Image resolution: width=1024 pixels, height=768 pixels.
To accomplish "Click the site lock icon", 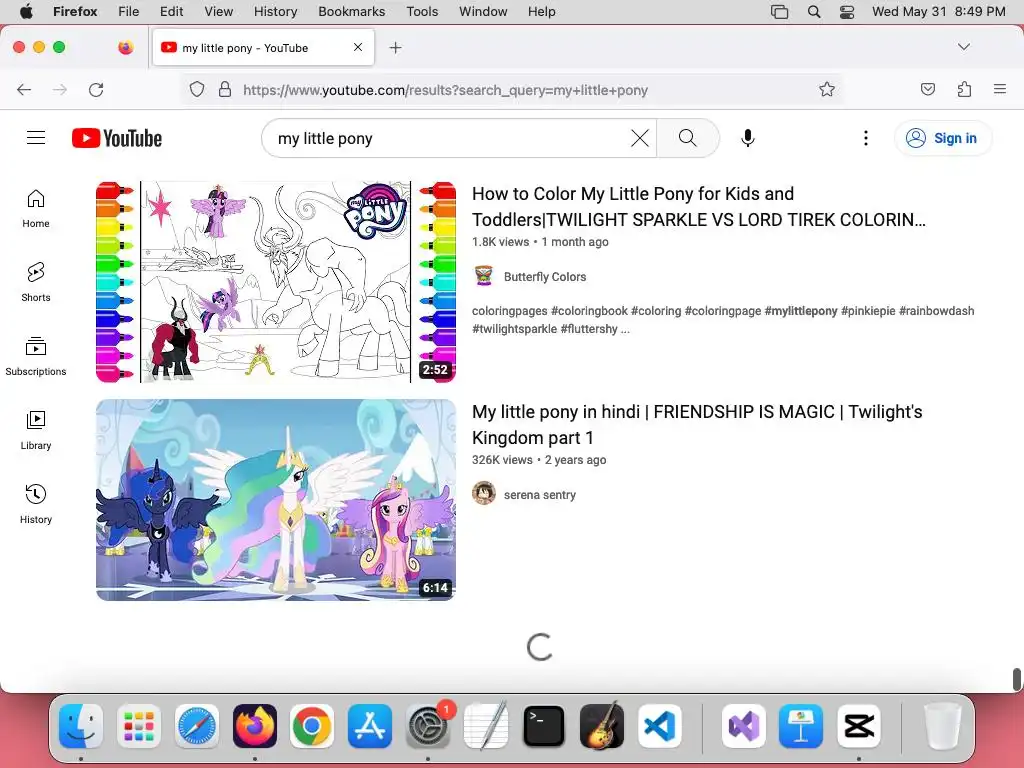I will pos(225,89).
